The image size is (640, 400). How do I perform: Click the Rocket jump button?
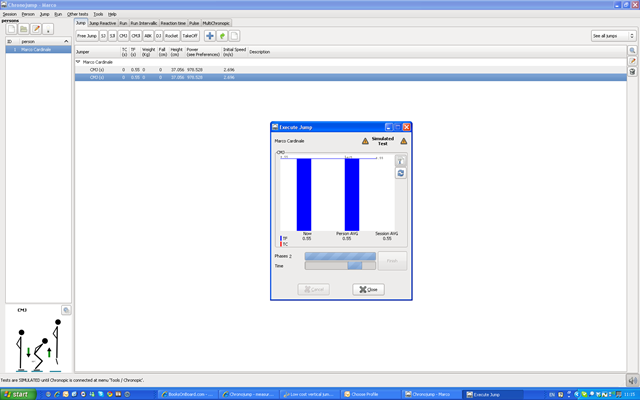click(x=171, y=36)
